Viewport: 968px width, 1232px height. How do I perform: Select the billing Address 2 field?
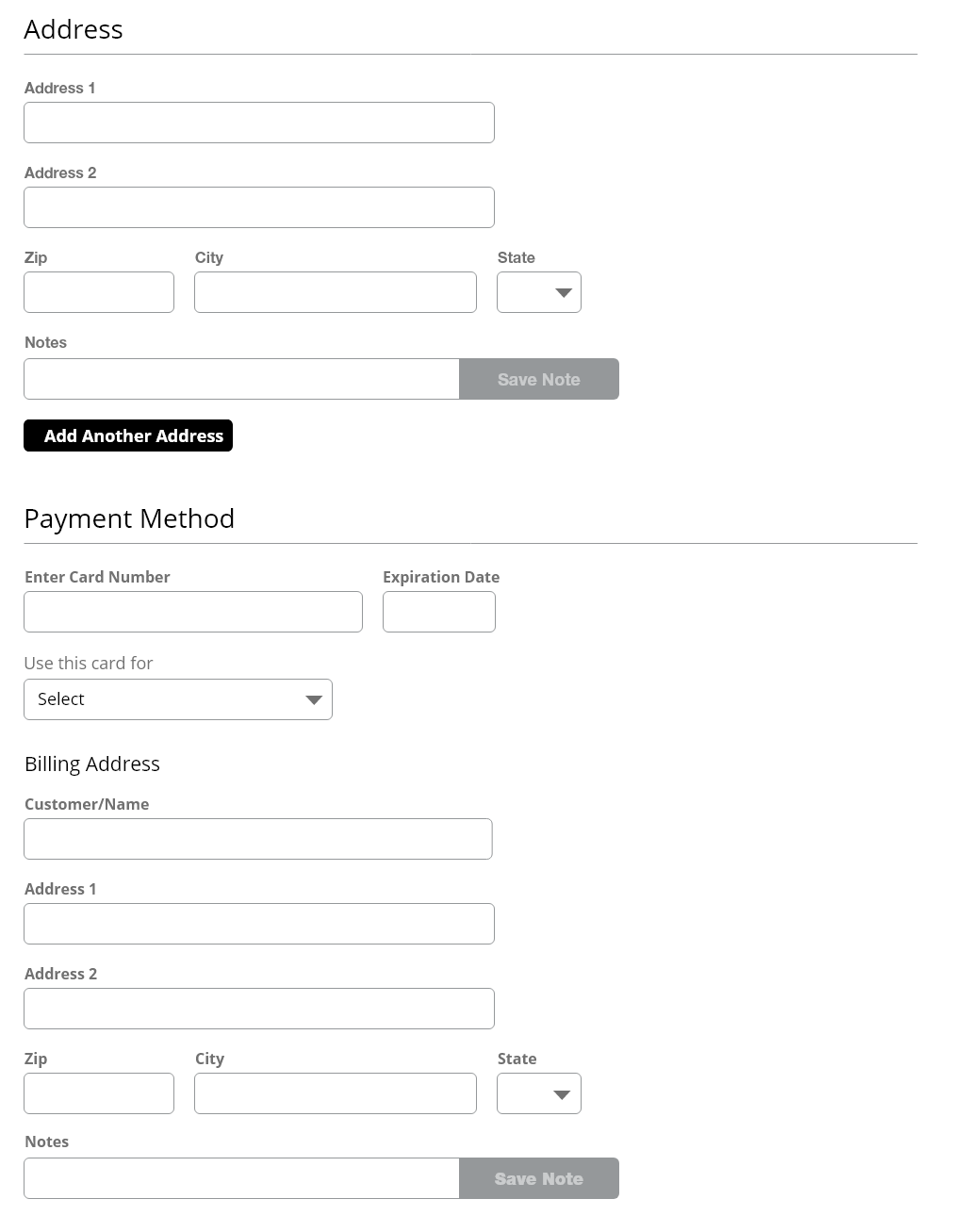pos(258,1009)
